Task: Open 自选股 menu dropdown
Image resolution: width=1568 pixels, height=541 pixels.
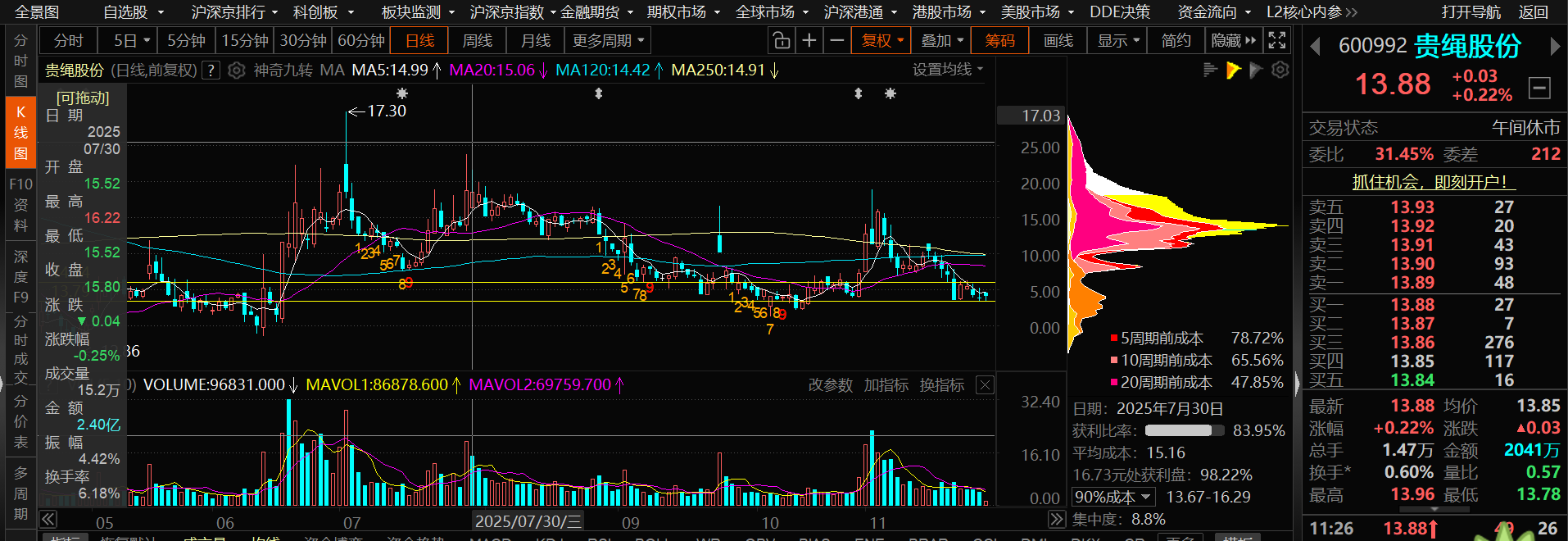Action: (133, 11)
